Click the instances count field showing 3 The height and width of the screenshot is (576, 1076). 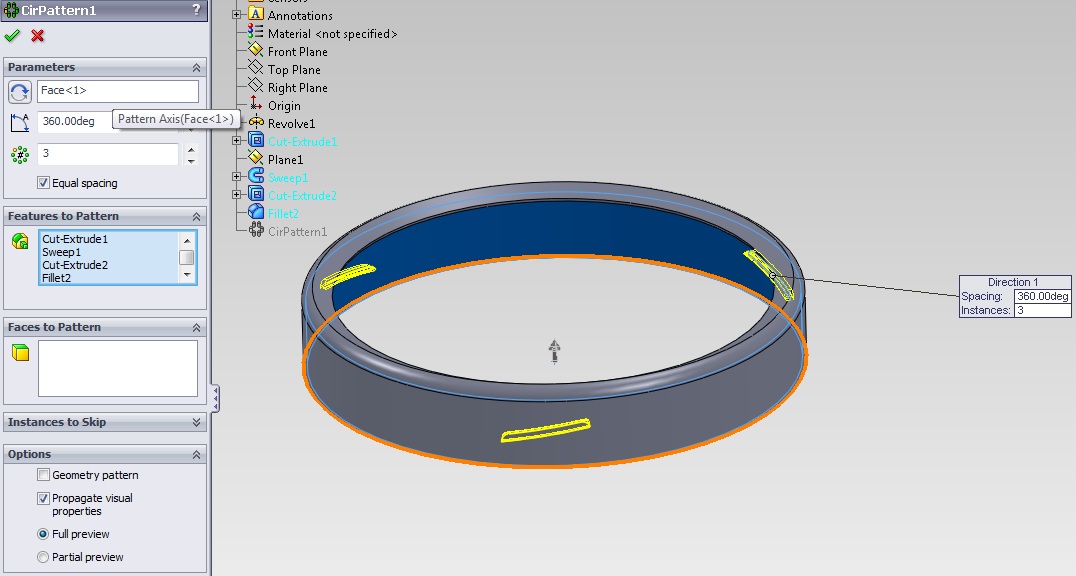pos(108,154)
